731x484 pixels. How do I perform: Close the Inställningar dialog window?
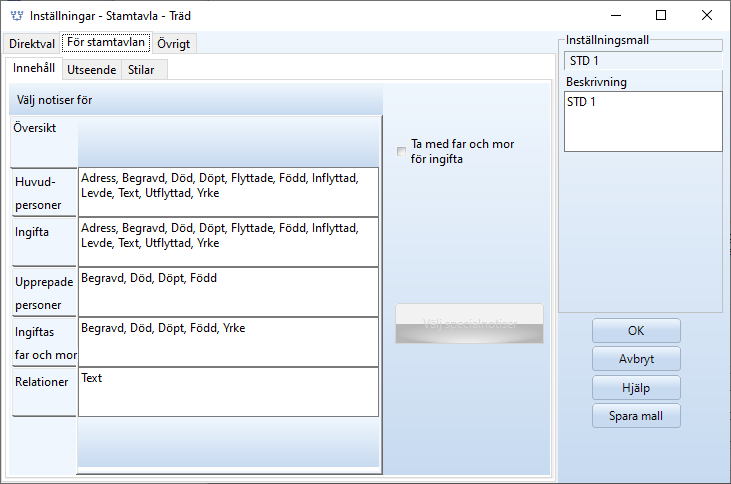(x=707, y=15)
